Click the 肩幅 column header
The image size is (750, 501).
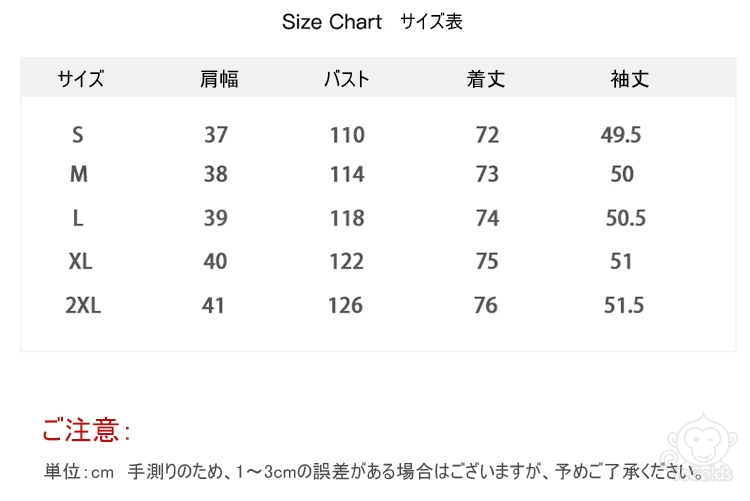(219, 79)
